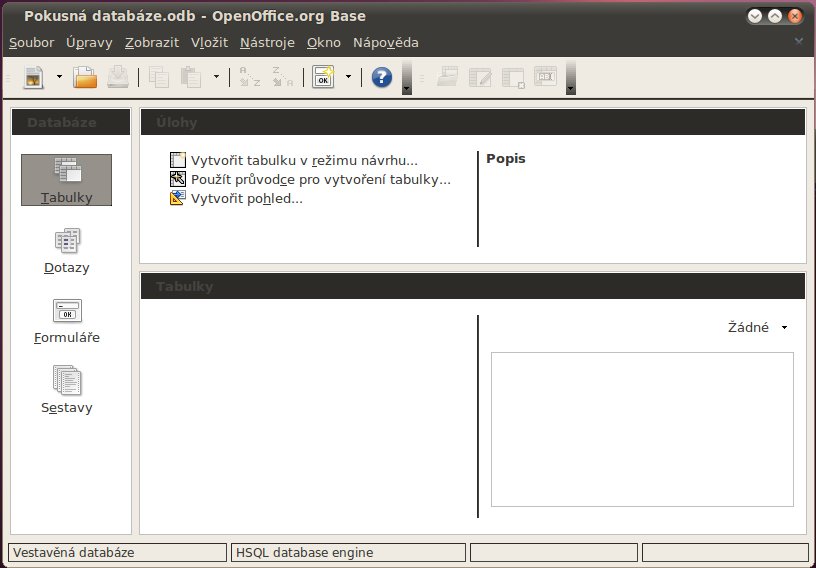Image resolution: width=816 pixels, height=568 pixels.
Task: Click the empty preview box under Žádné
Action: click(642, 430)
